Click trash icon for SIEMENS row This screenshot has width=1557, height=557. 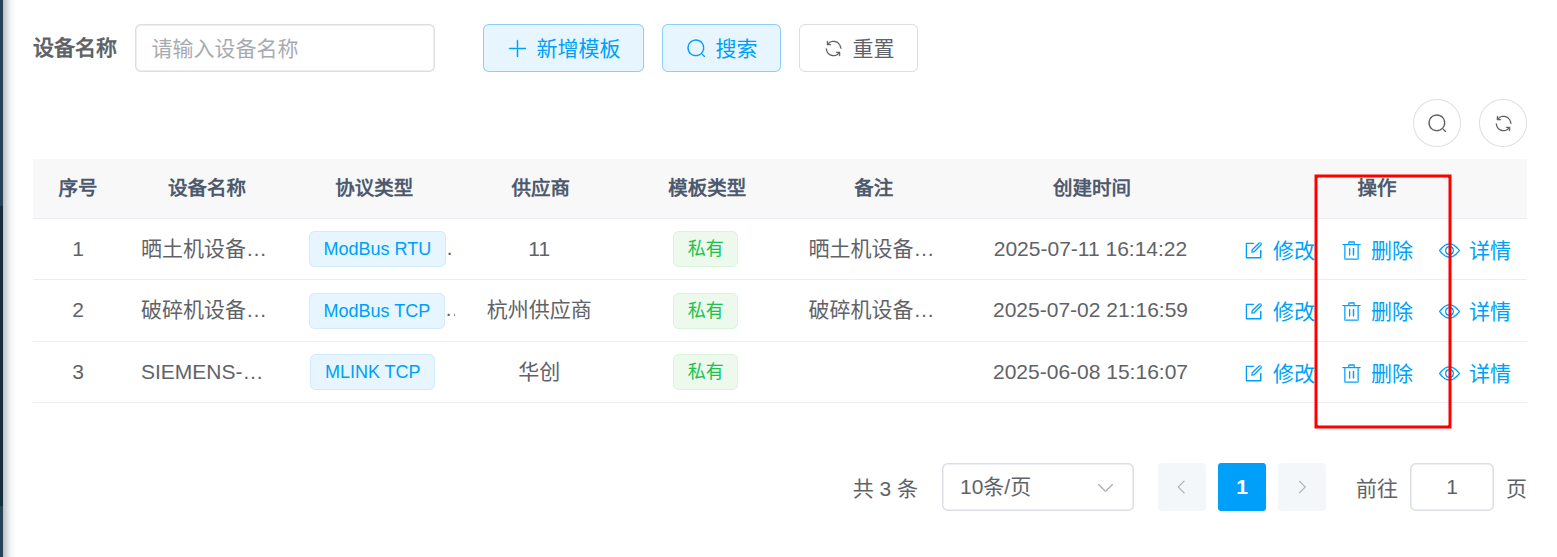click(x=1351, y=374)
